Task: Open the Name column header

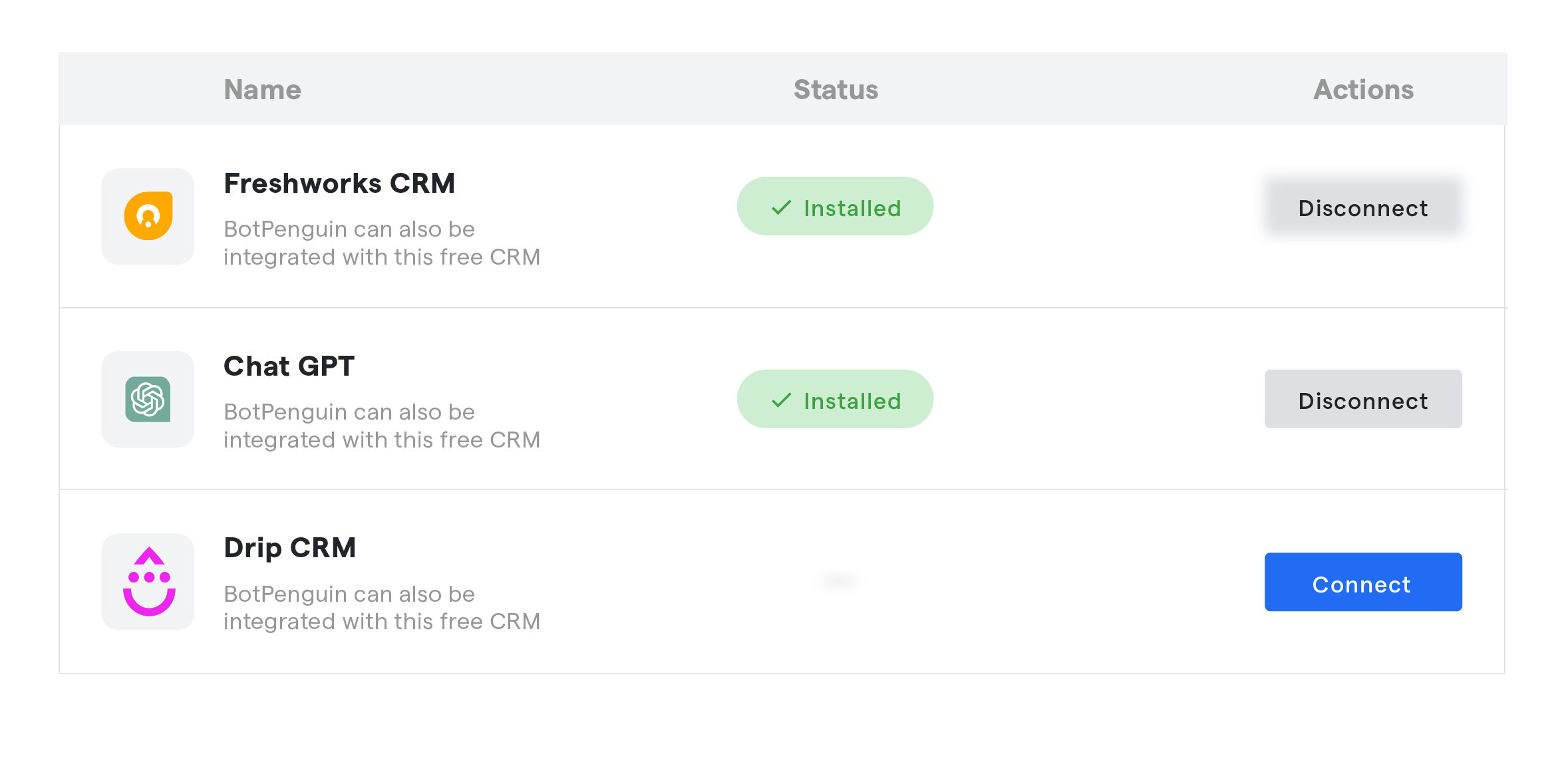Action: (262, 89)
